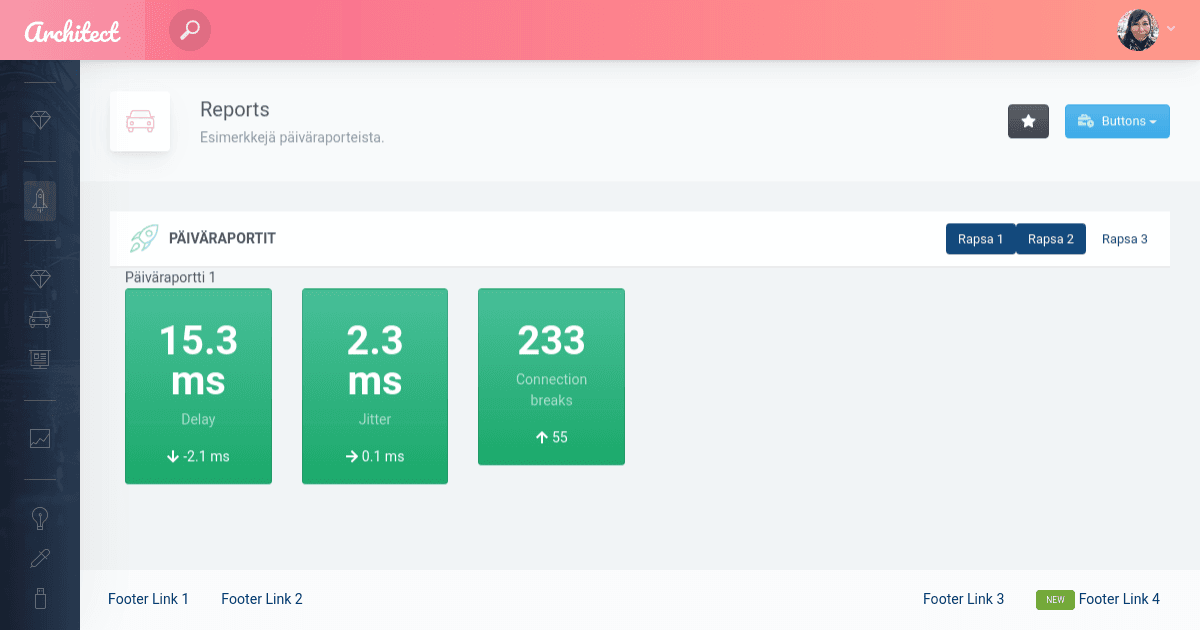Toggle the star favorite button
Screen dimensions: 1200x630
[x=1028, y=120]
